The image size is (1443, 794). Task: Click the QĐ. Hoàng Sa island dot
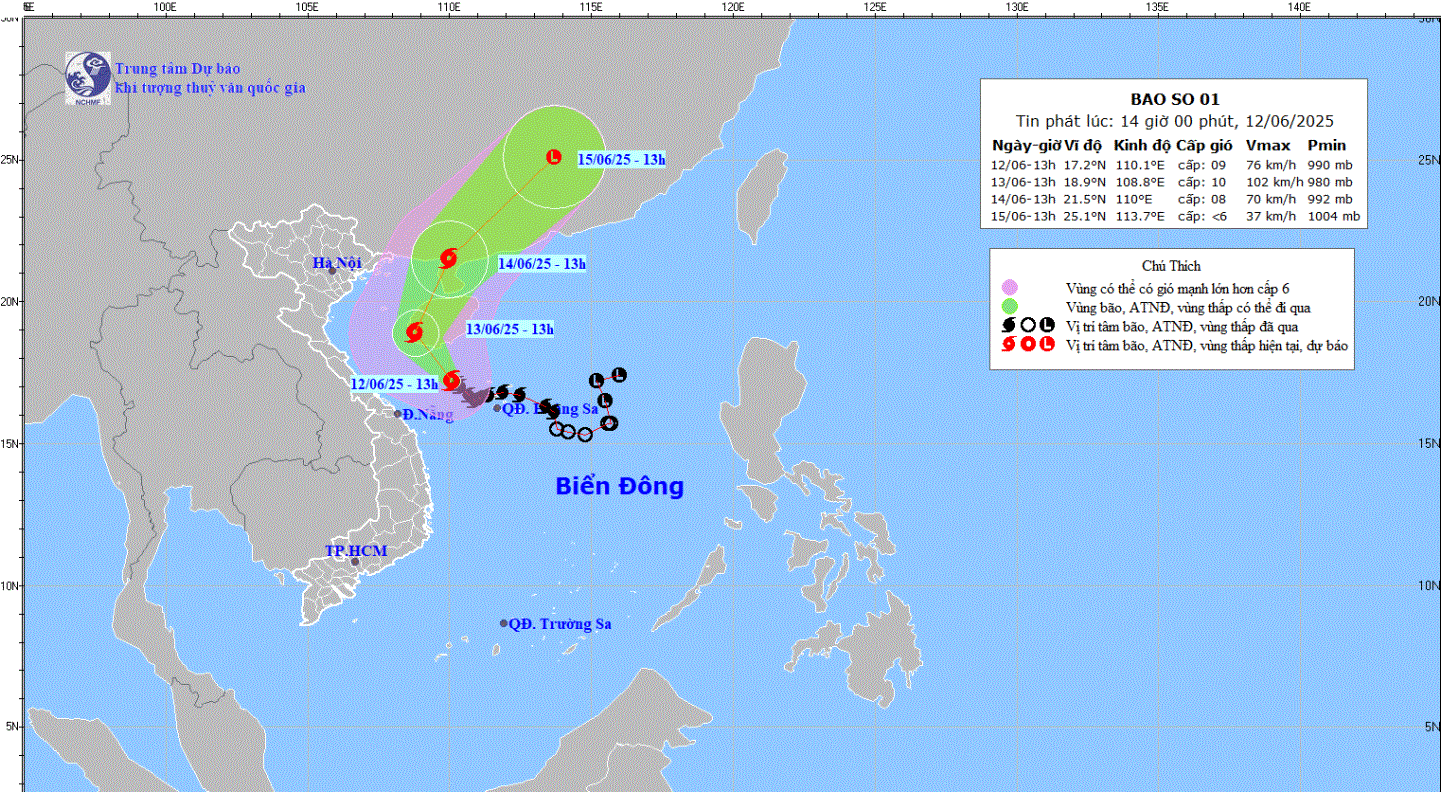tap(497, 408)
